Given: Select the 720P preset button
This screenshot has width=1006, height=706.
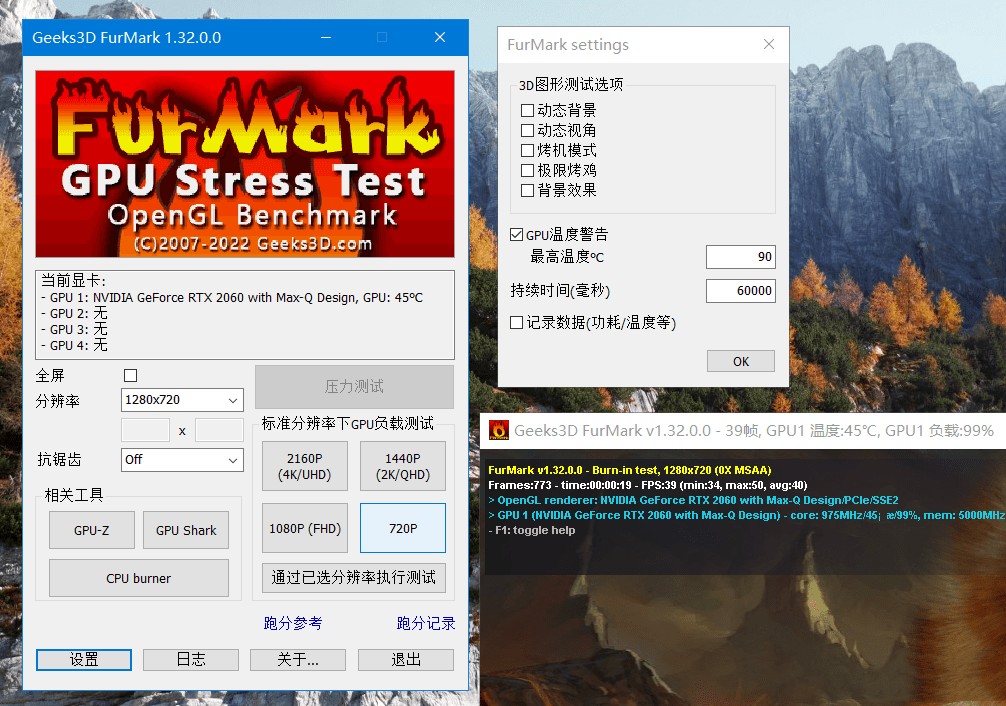Looking at the screenshot, I should pos(403,528).
